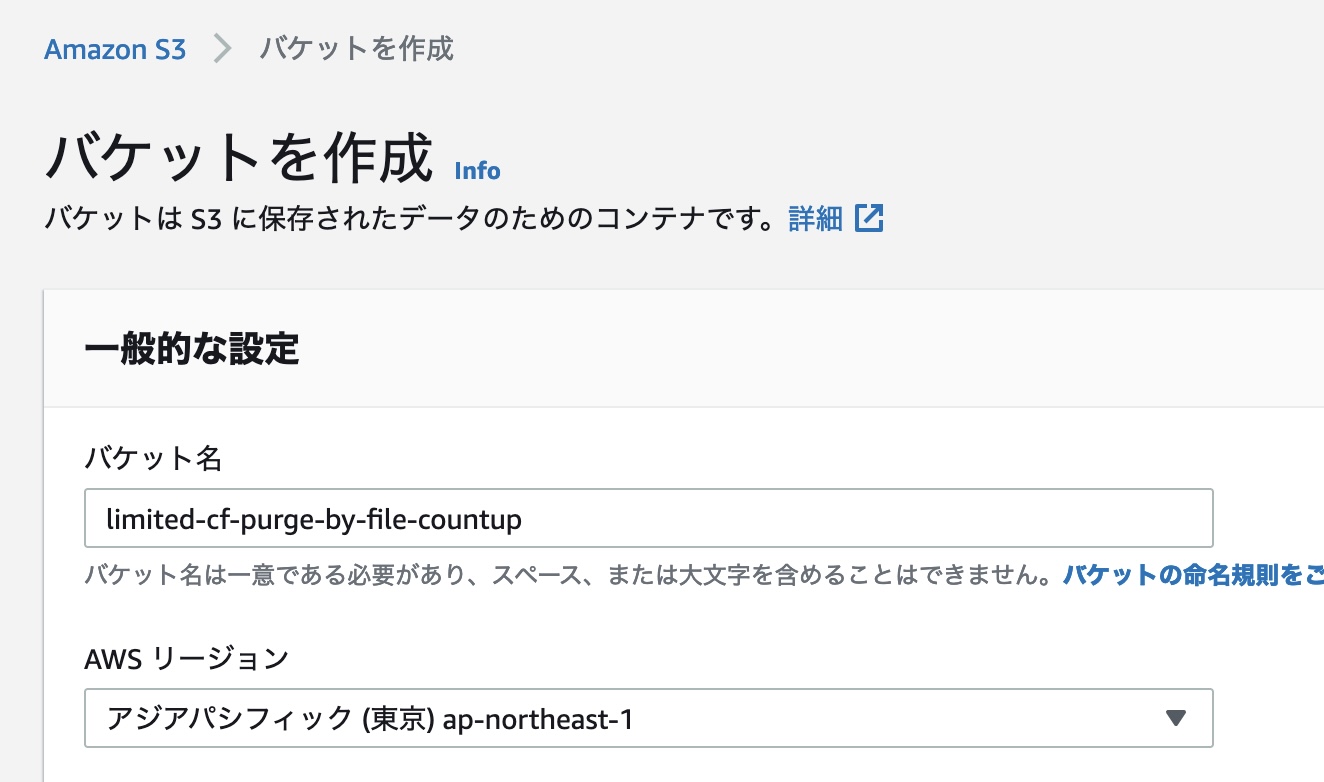Select the アジアパシフィック (東京) ap-northeast-1 value

pos(370,719)
